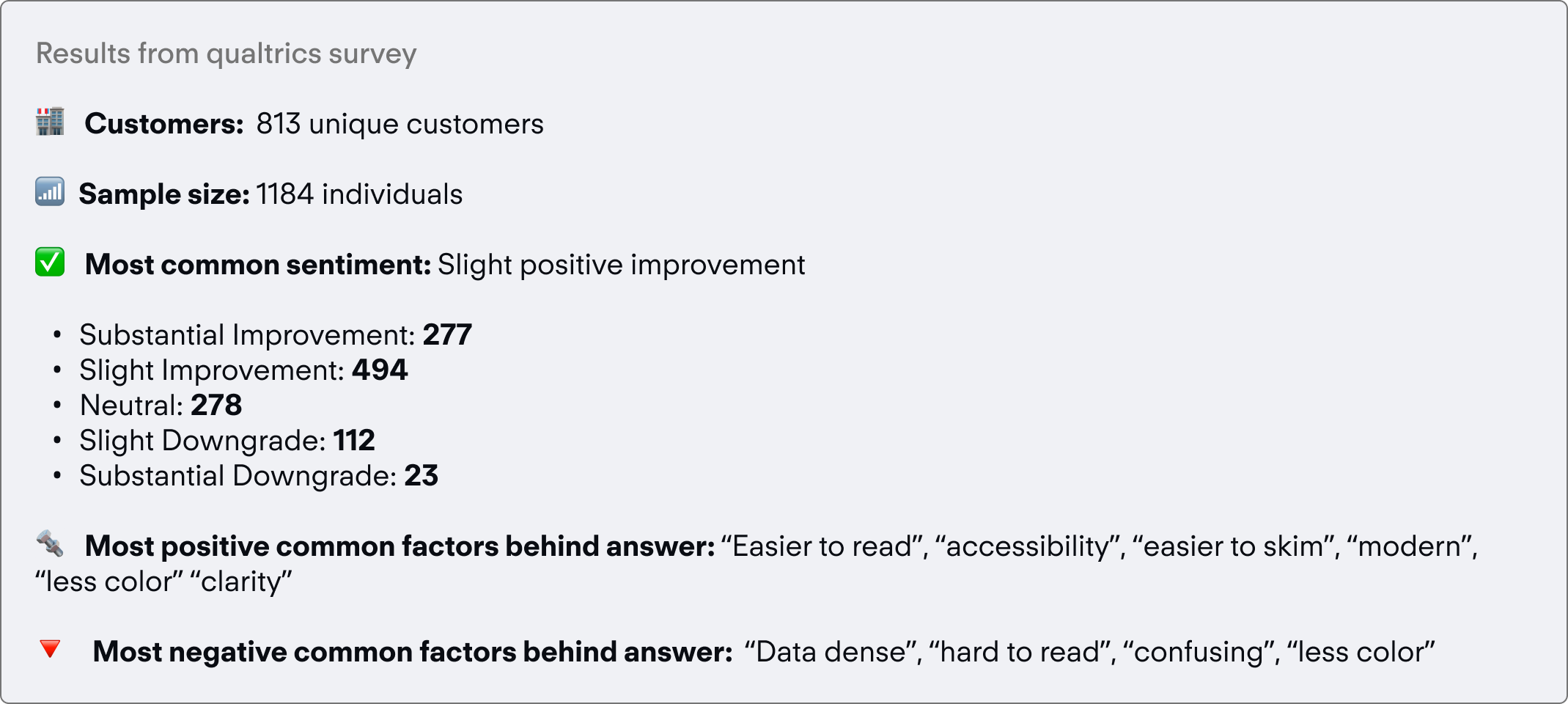Click the "Results from qualtrics survey" heading
The width and height of the screenshot is (1568, 704).
pos(226,54)
